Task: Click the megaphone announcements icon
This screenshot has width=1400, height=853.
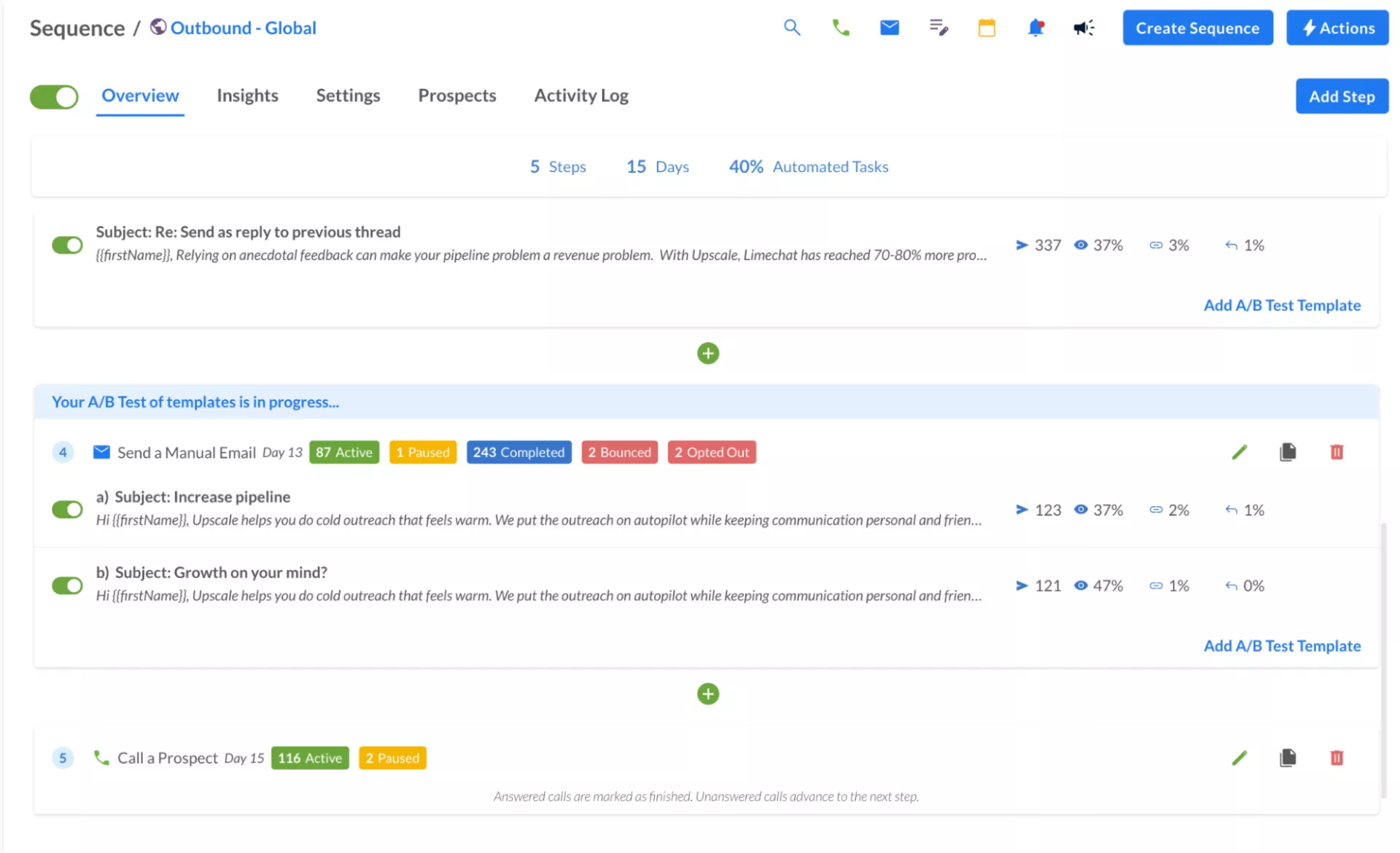Action: (1084, 28)
